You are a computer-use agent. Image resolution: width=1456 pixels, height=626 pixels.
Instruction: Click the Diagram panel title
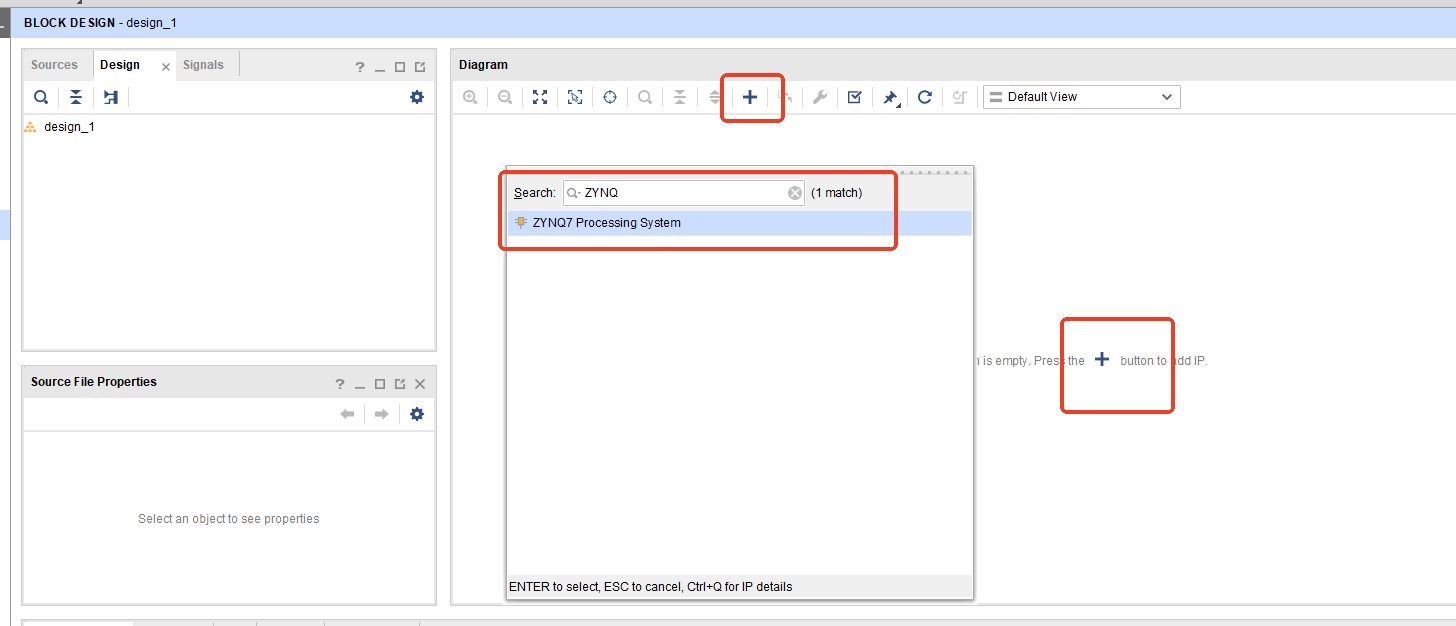tap(483, 65)
